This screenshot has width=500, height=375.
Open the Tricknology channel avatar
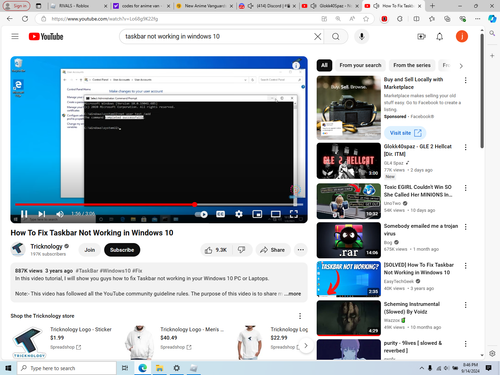coord(18,249)
